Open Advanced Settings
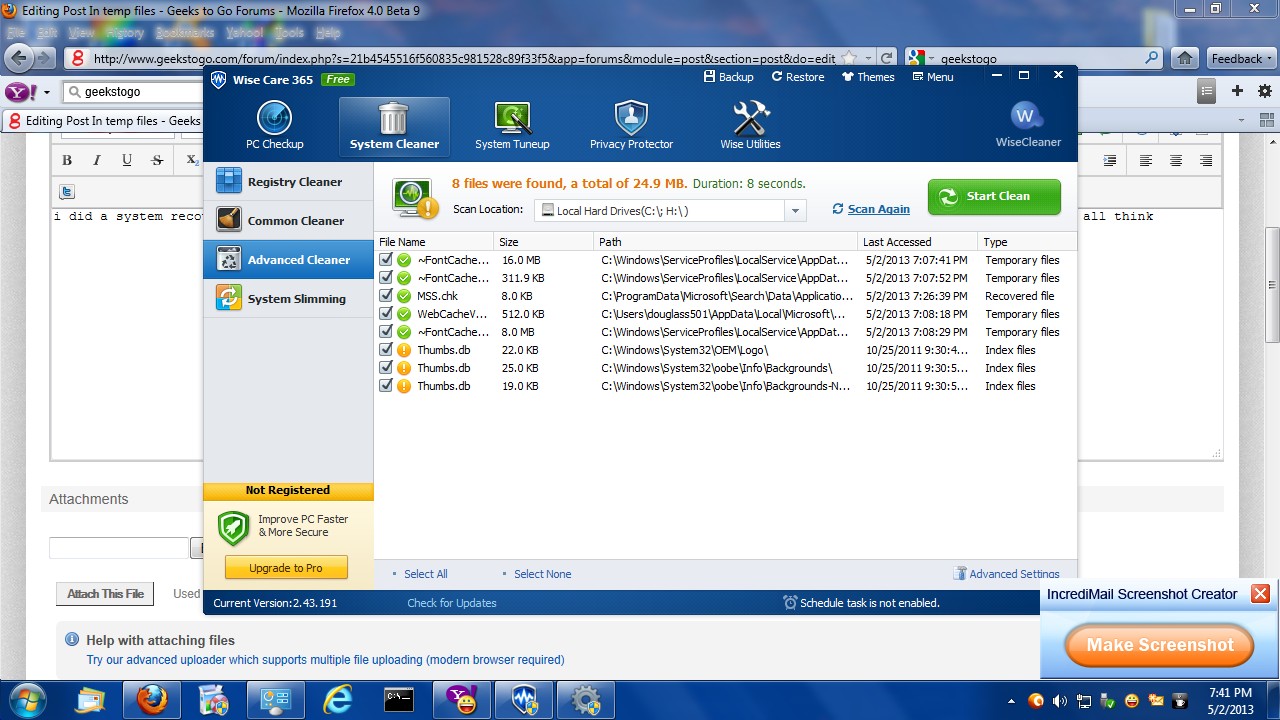This screenshot has height=720, width=1280. [x=1007, y=574]
